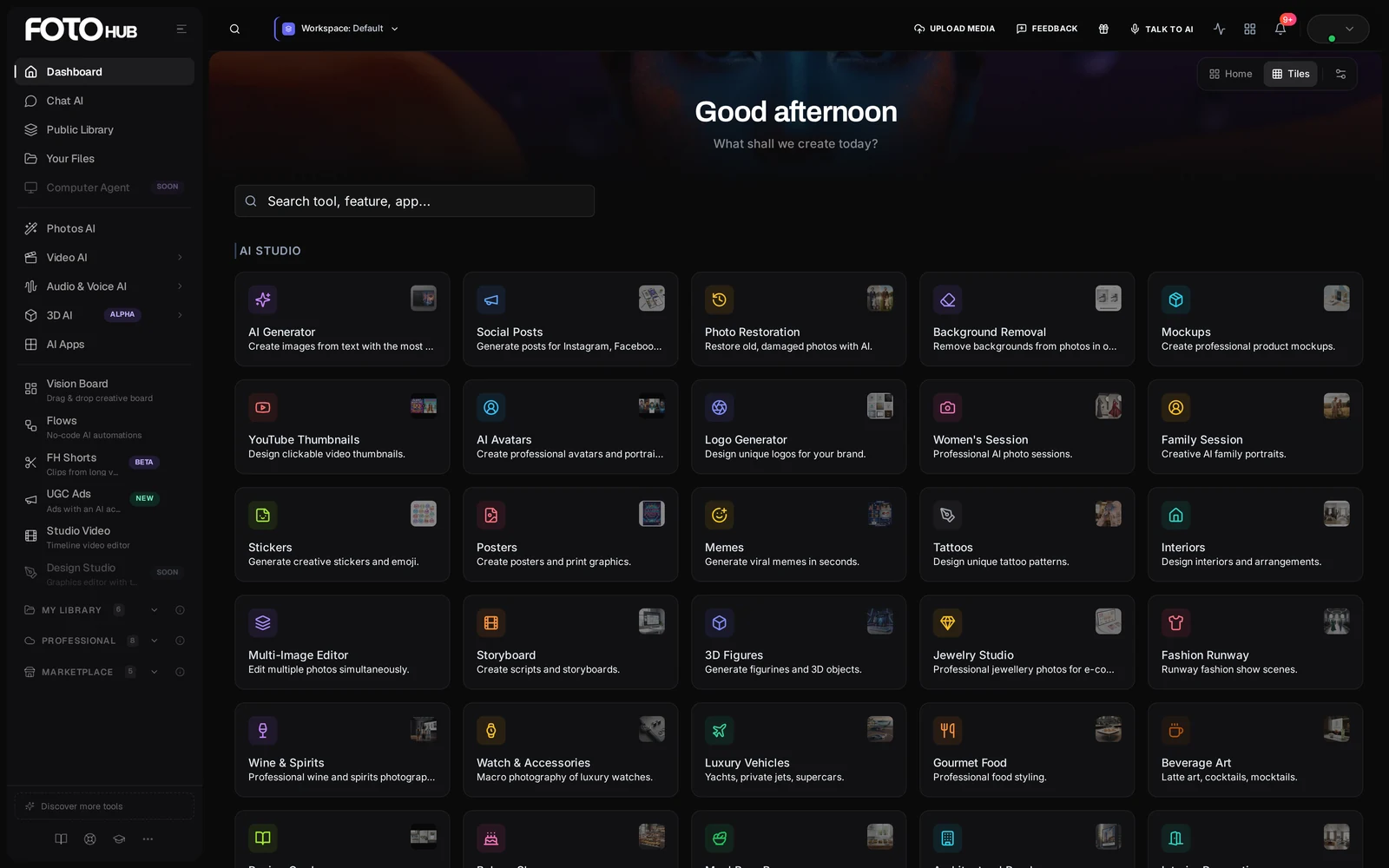
Task: Open notifications bell
Action: (x=1280, y=29)
